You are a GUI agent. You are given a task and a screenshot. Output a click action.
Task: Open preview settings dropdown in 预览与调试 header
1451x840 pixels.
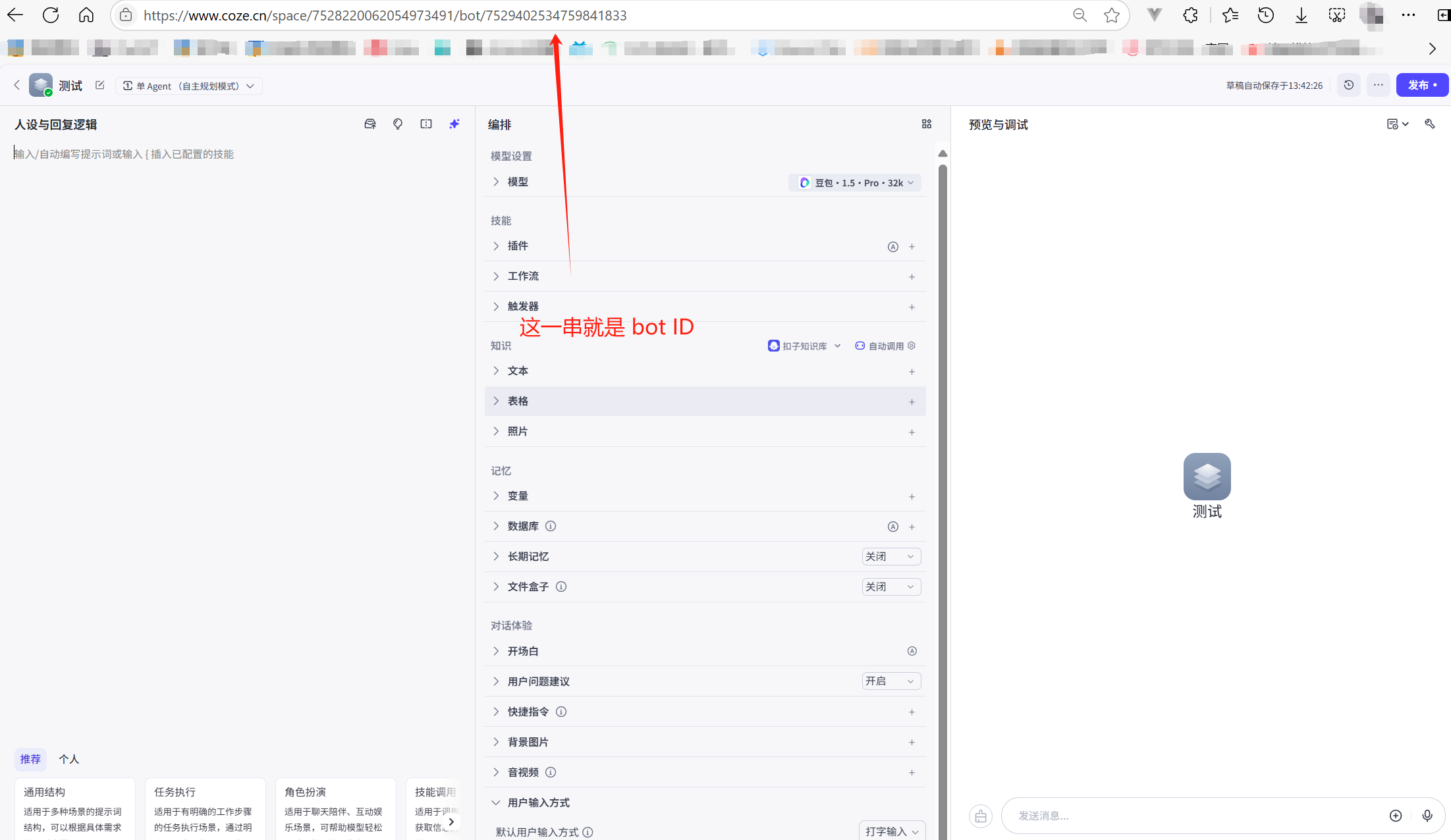tap(1398, 124)
